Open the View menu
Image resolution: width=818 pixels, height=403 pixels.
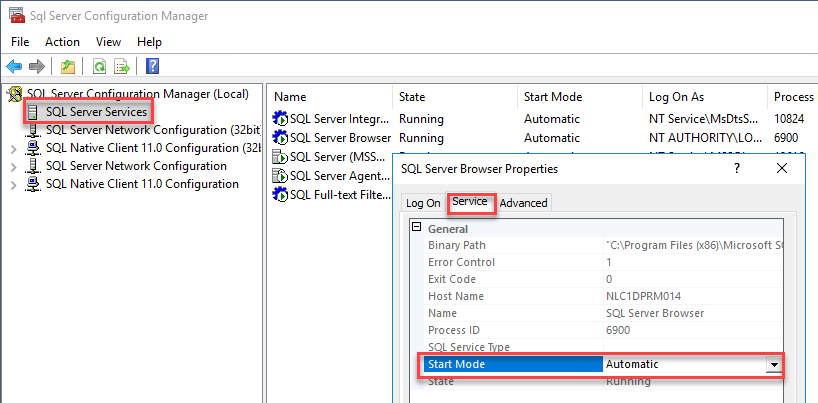click(x=108, y=42)
